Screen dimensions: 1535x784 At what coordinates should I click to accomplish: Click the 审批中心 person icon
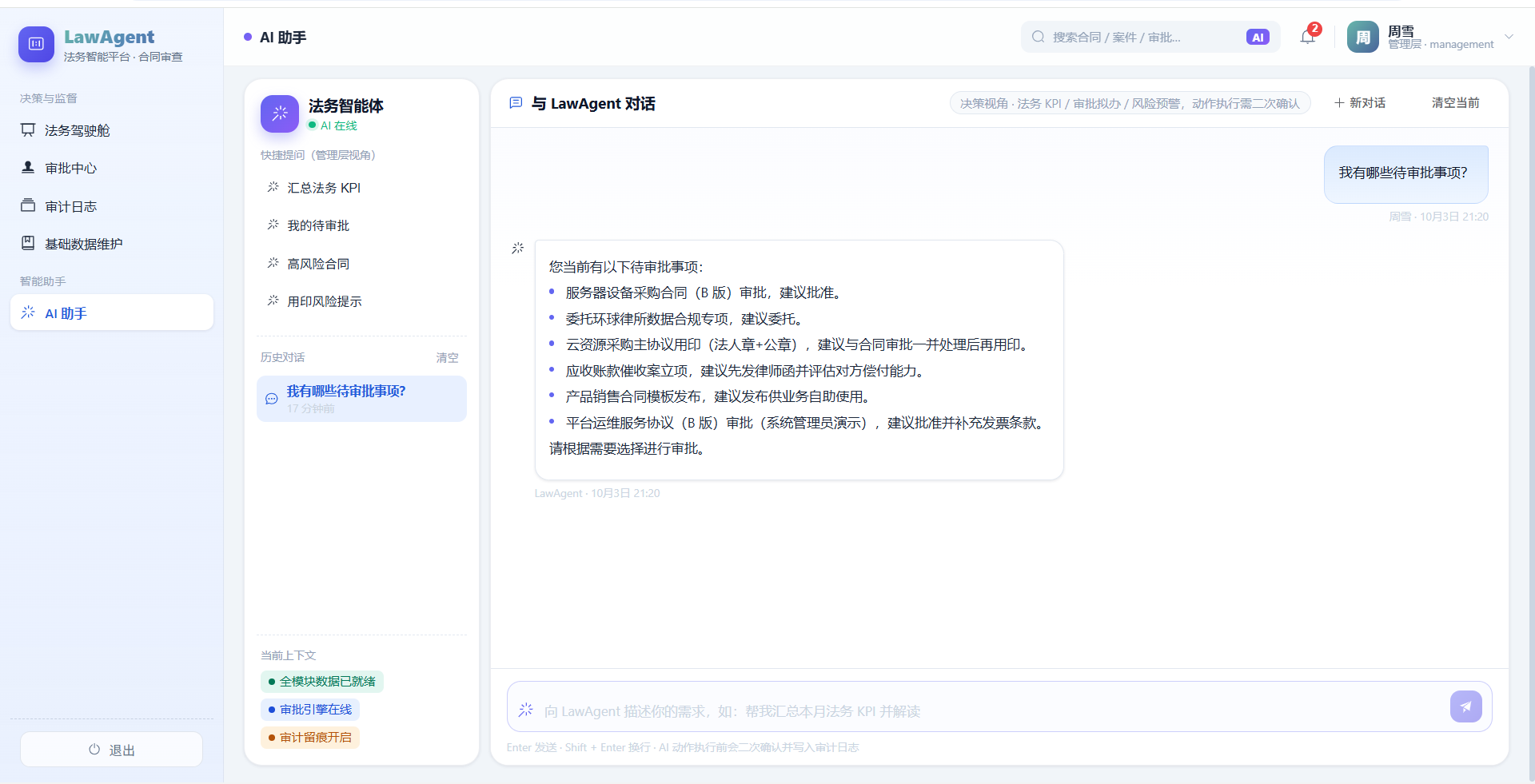[x=28, y=167]
